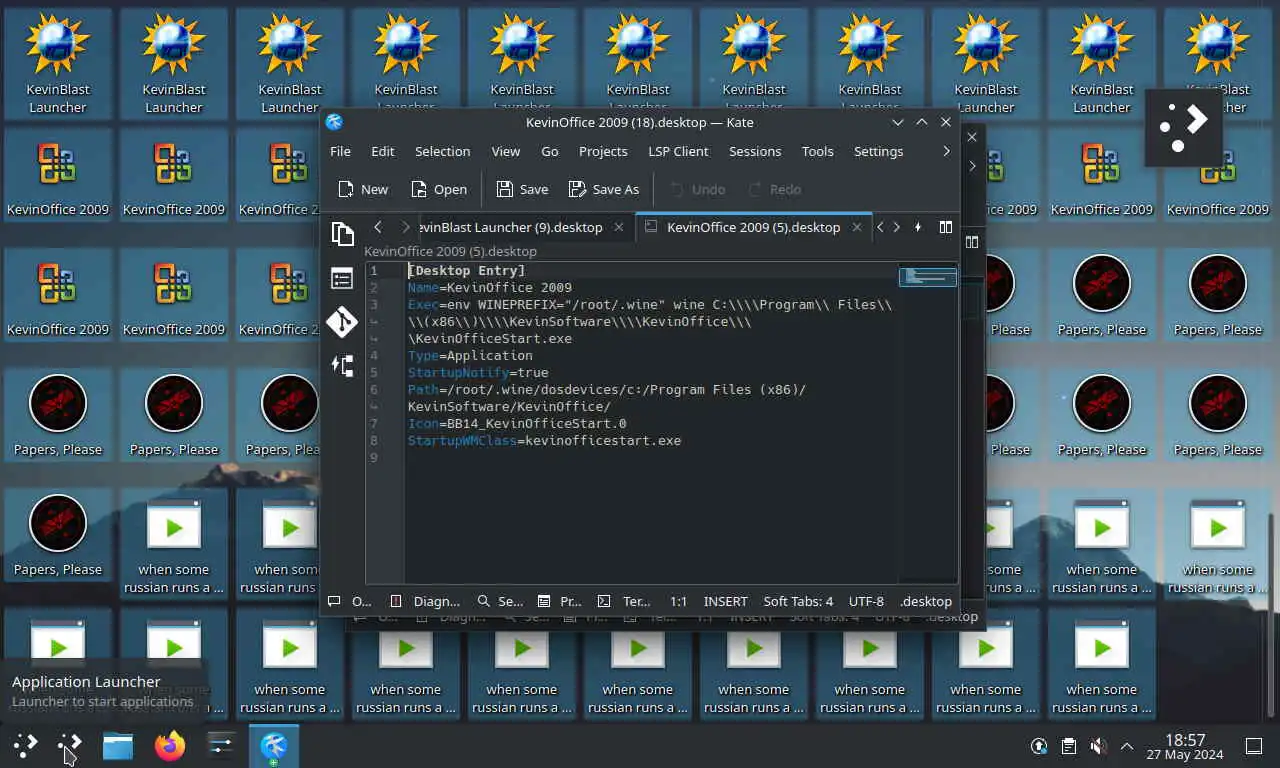Viewport: 1280px width, 768px height.
Task: Click split view icon in background Kate window
Action: pos(972,241)
